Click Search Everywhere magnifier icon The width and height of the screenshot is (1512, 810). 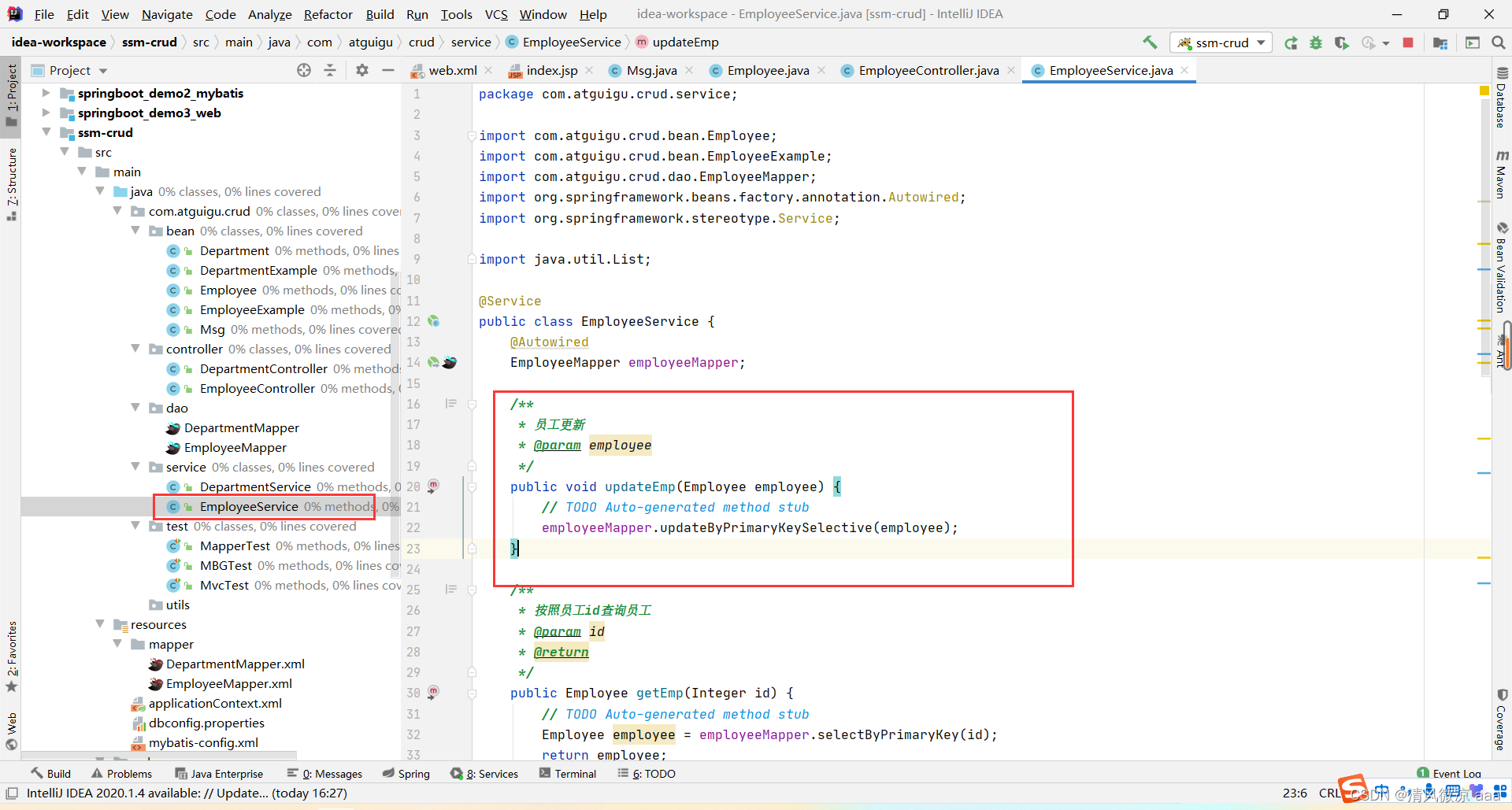coord(1499,43)
